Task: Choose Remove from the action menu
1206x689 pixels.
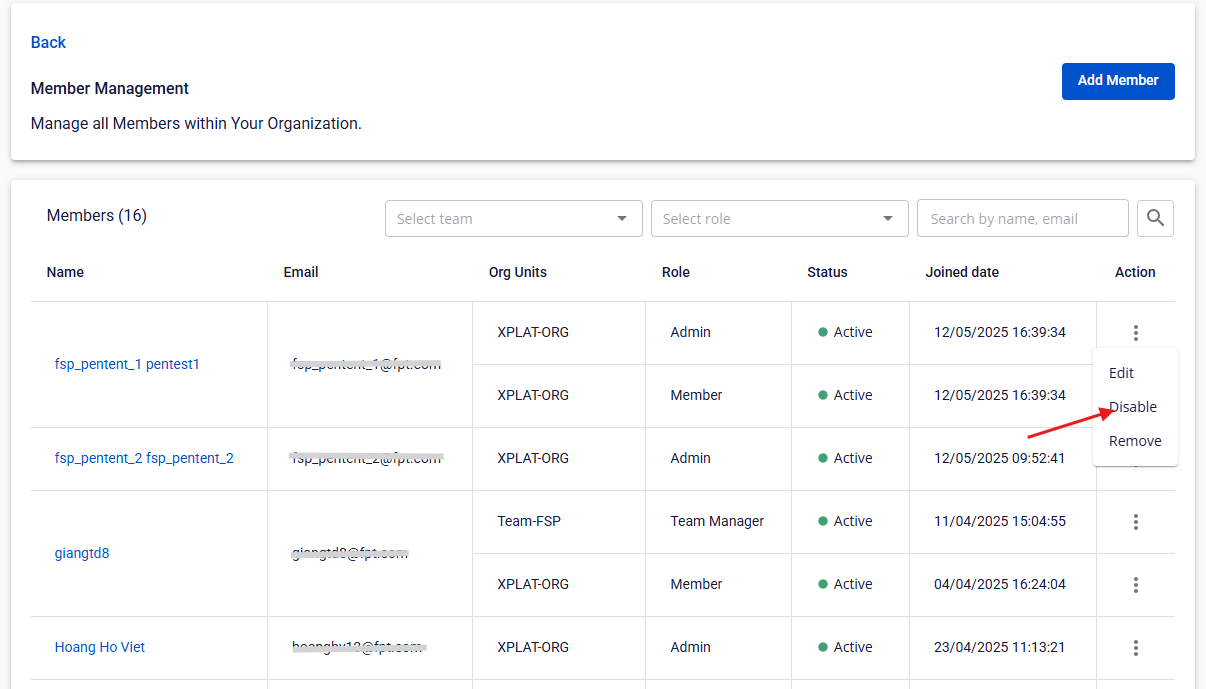Action: [1135, 441]
